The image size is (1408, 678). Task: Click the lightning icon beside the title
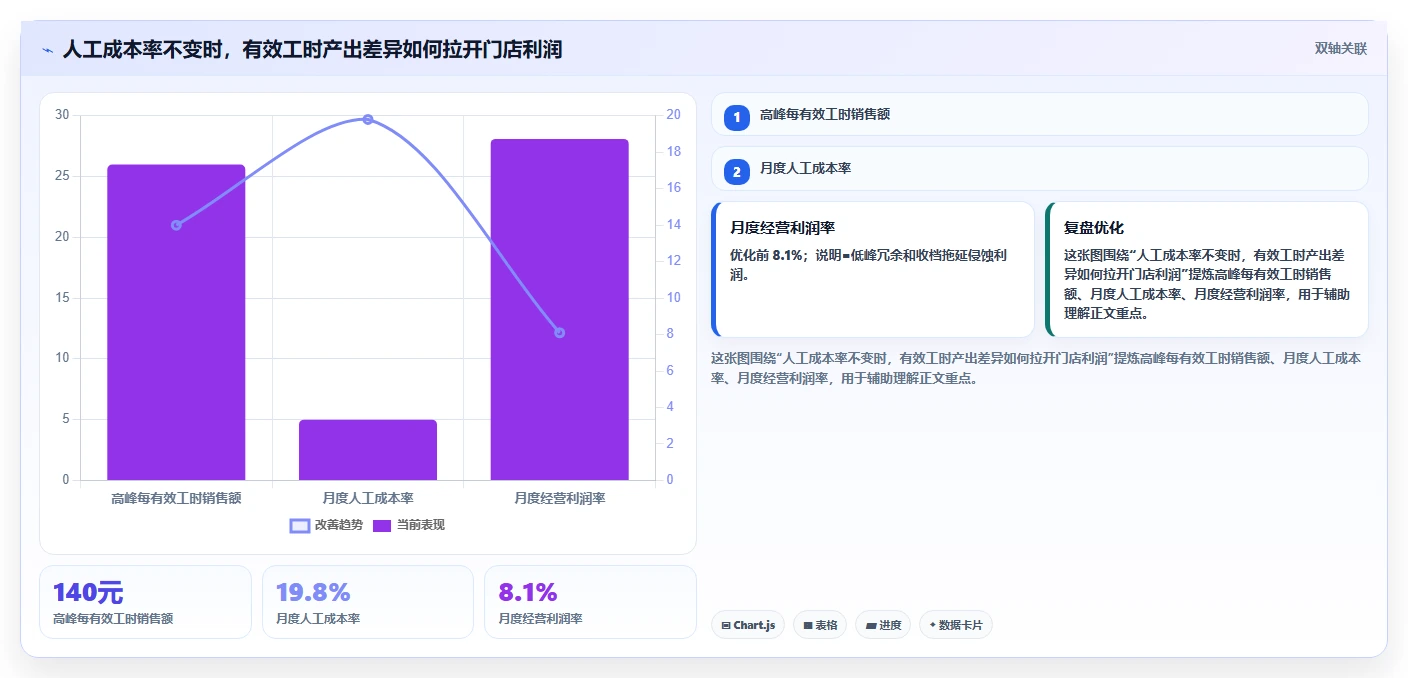(48, 49)
